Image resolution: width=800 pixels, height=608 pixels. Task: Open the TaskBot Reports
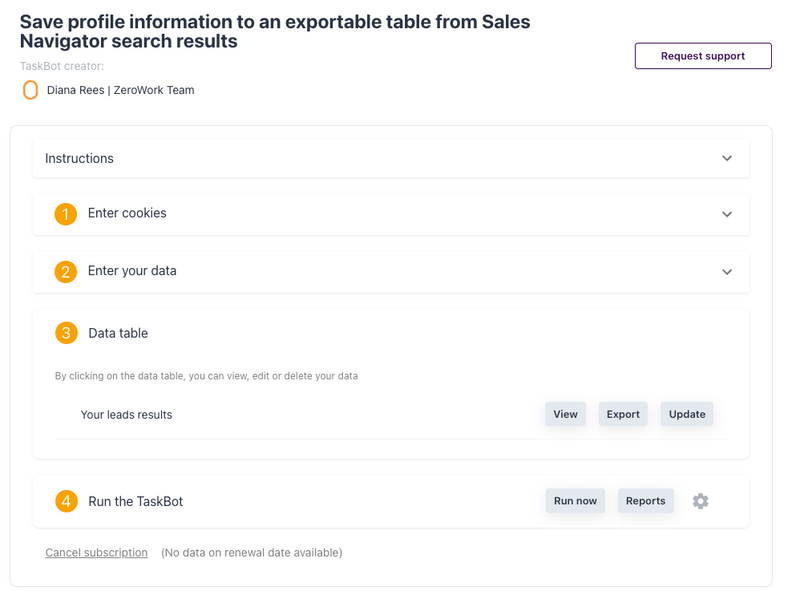(645, 501)
